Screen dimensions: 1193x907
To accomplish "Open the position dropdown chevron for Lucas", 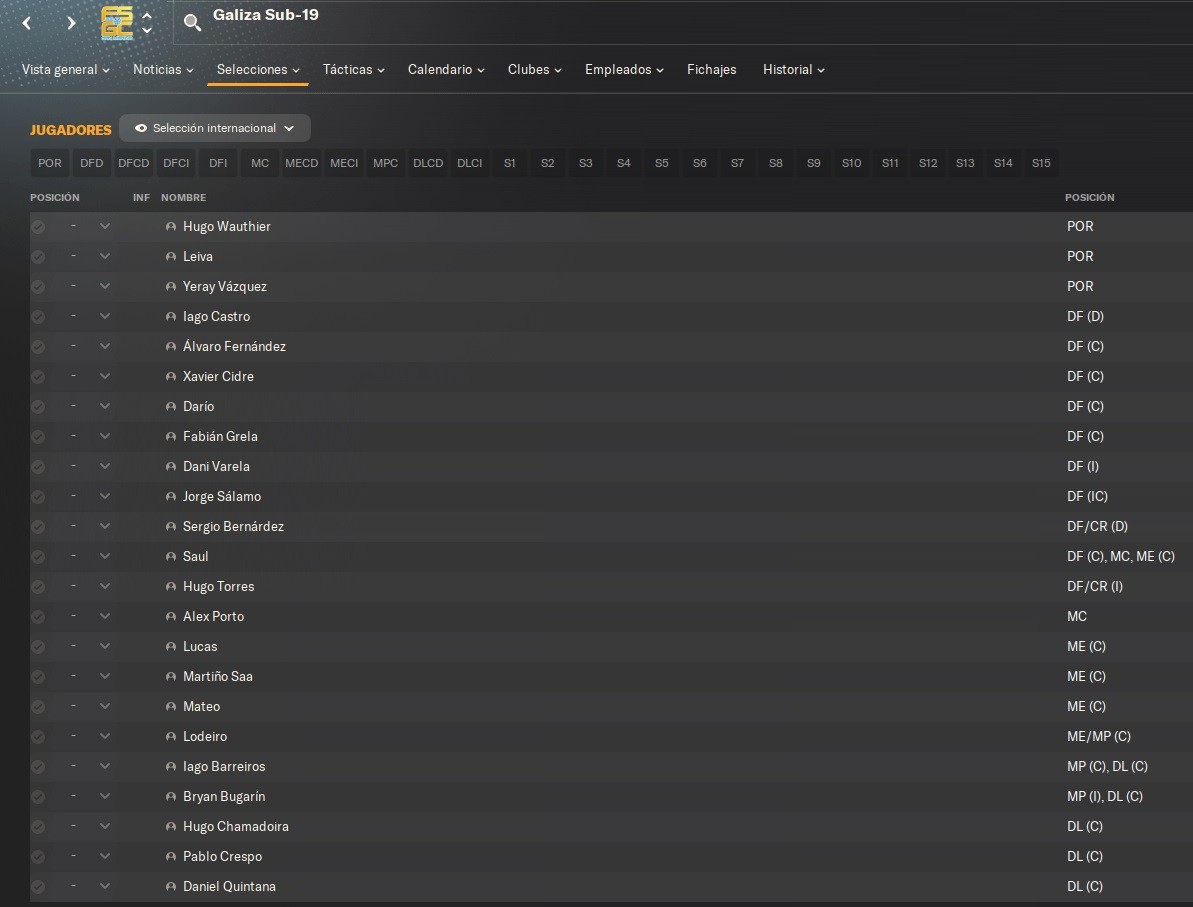I will (x=105, y=646).
